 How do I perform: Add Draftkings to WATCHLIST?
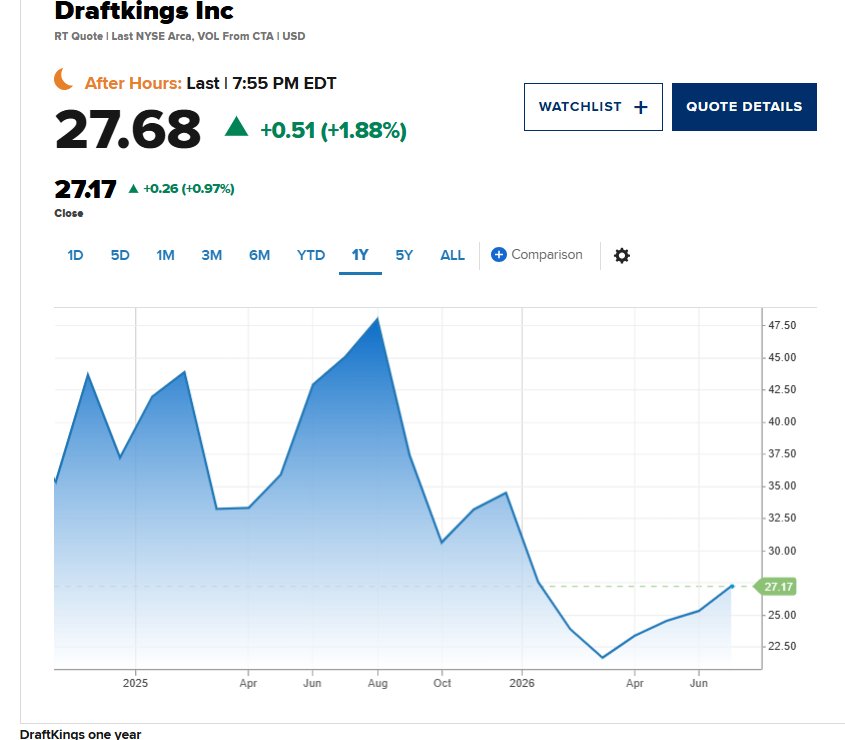tap(593, 107)
